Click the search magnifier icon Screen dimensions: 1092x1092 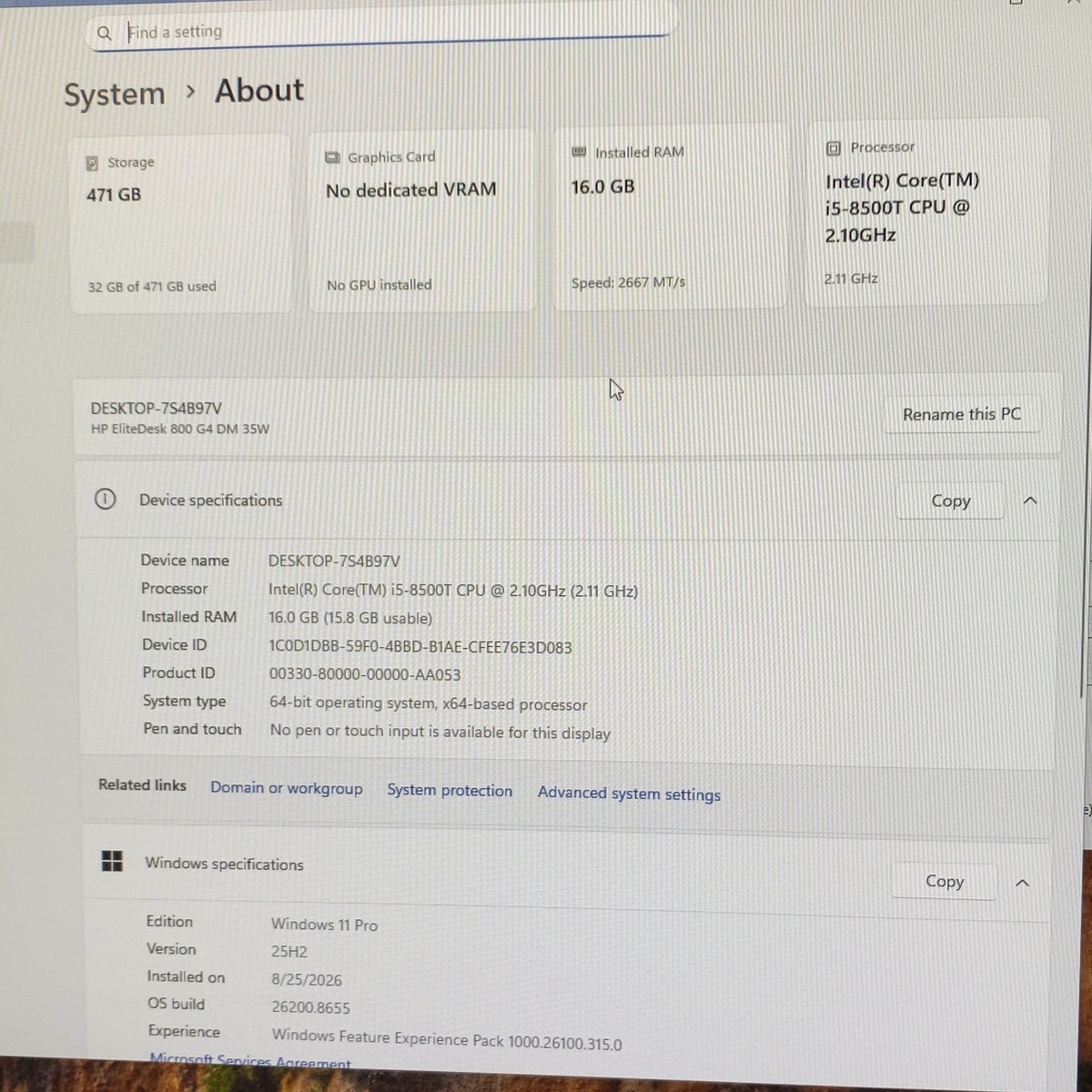[105, 34]
